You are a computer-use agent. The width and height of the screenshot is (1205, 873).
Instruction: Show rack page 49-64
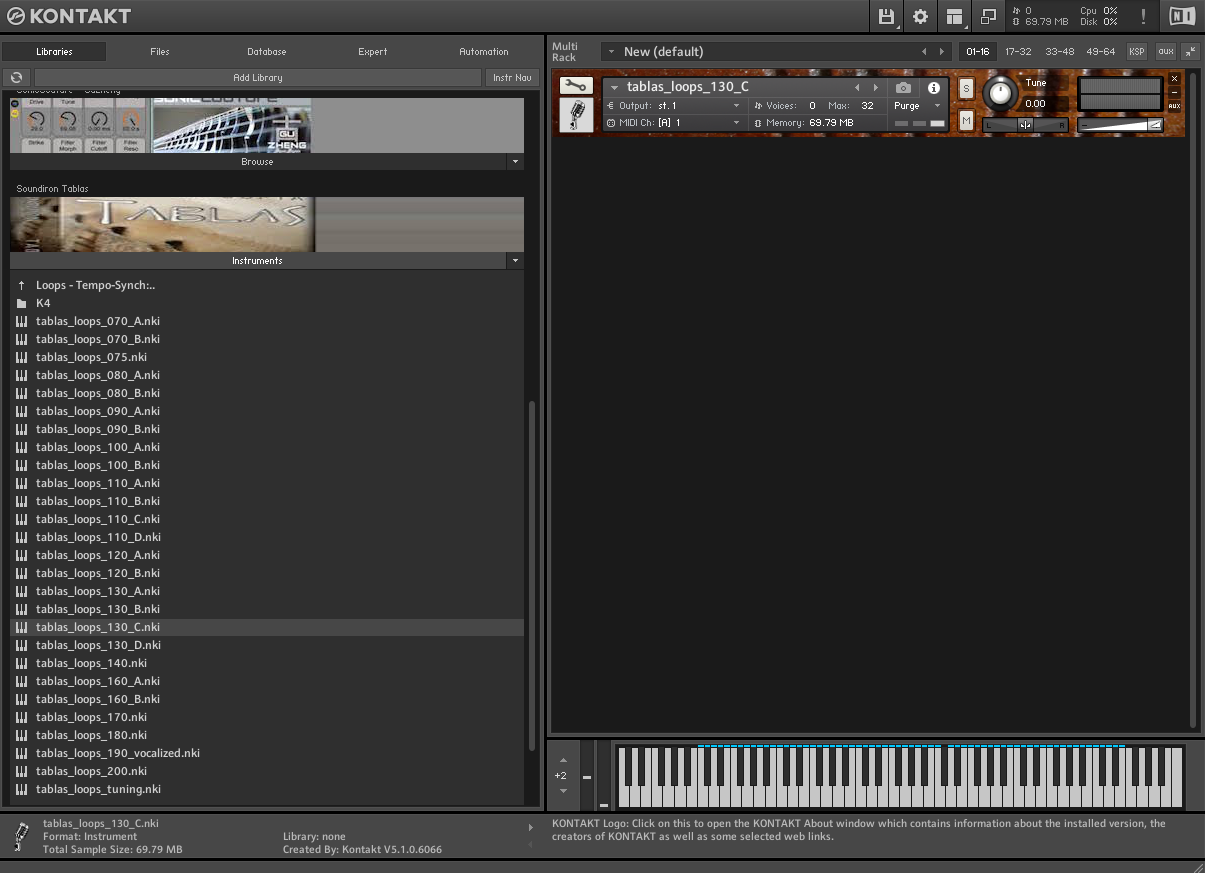point(1100,51)
